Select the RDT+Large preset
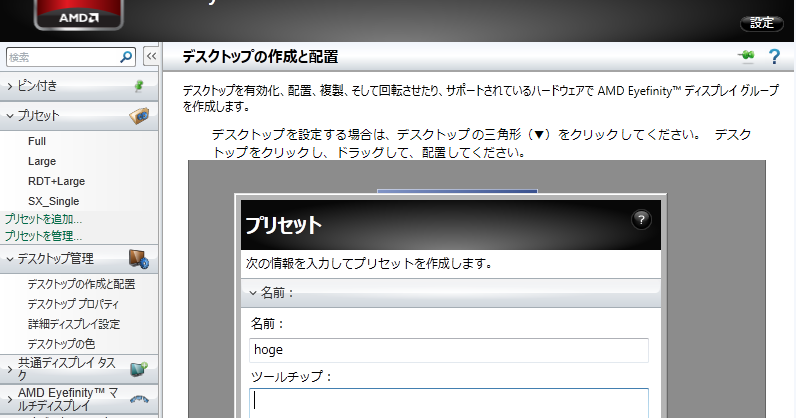The width and height of the screenshot is (796, 418). pos(56,181)
